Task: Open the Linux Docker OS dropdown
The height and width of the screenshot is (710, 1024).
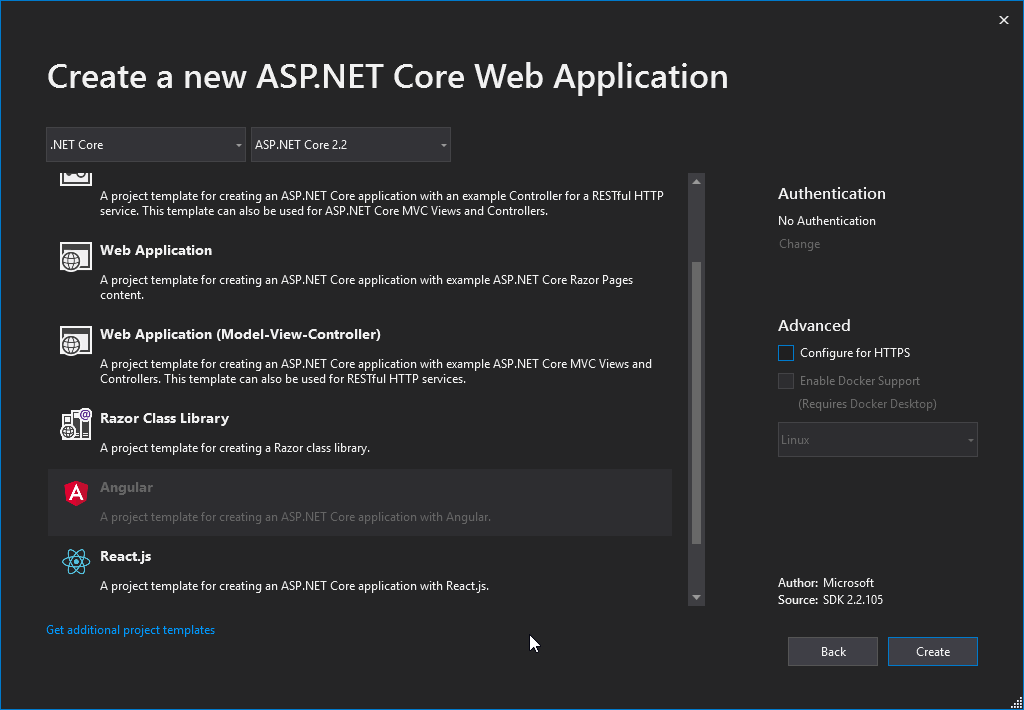Action: [x=877, y=439]
